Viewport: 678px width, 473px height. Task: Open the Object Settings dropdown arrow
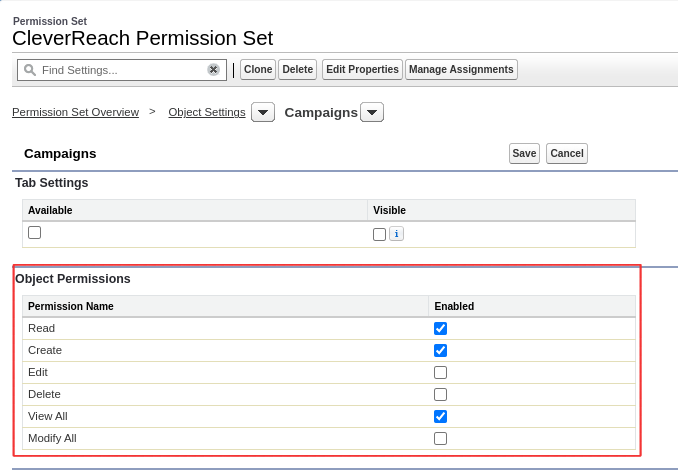263,112
